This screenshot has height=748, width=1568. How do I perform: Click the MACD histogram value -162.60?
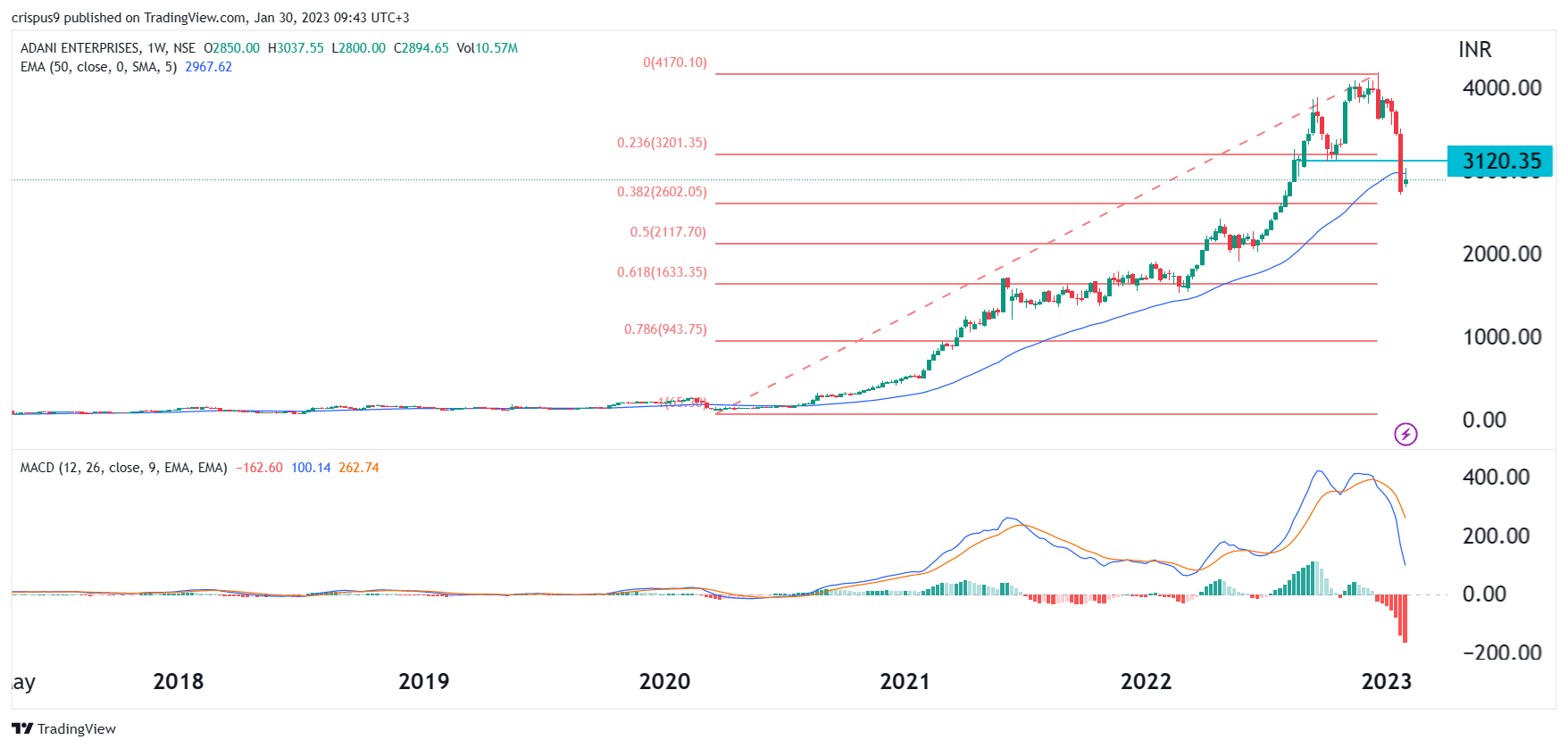coord(259,468)
